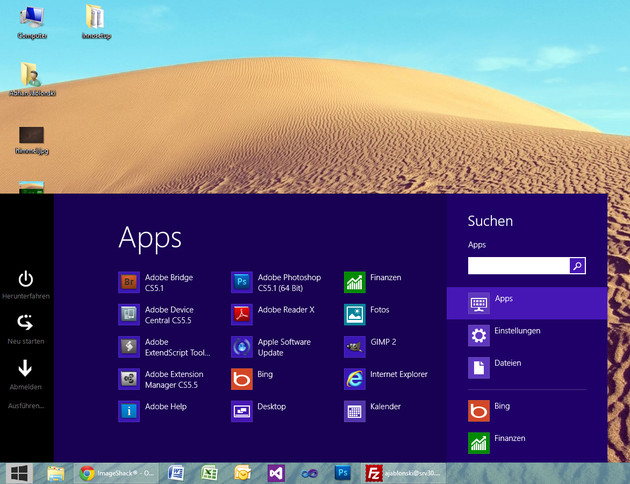Open Adobe ExtendScript Toolkit icon
This screenshot has height=484, width=630.
tap(129, 347)
